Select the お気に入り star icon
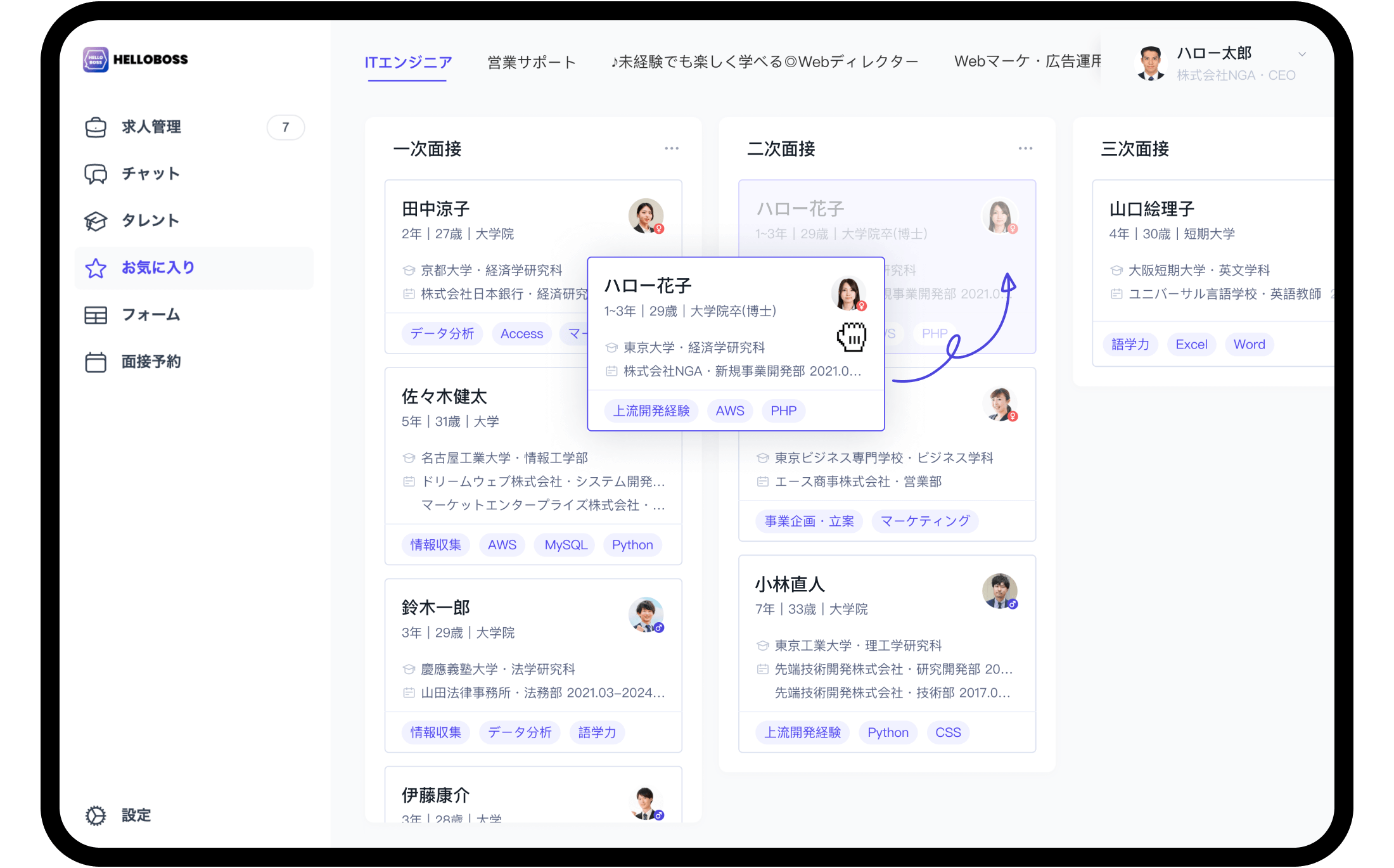Viewport: 1394px width, 868px height. click(x=96, y=268)
